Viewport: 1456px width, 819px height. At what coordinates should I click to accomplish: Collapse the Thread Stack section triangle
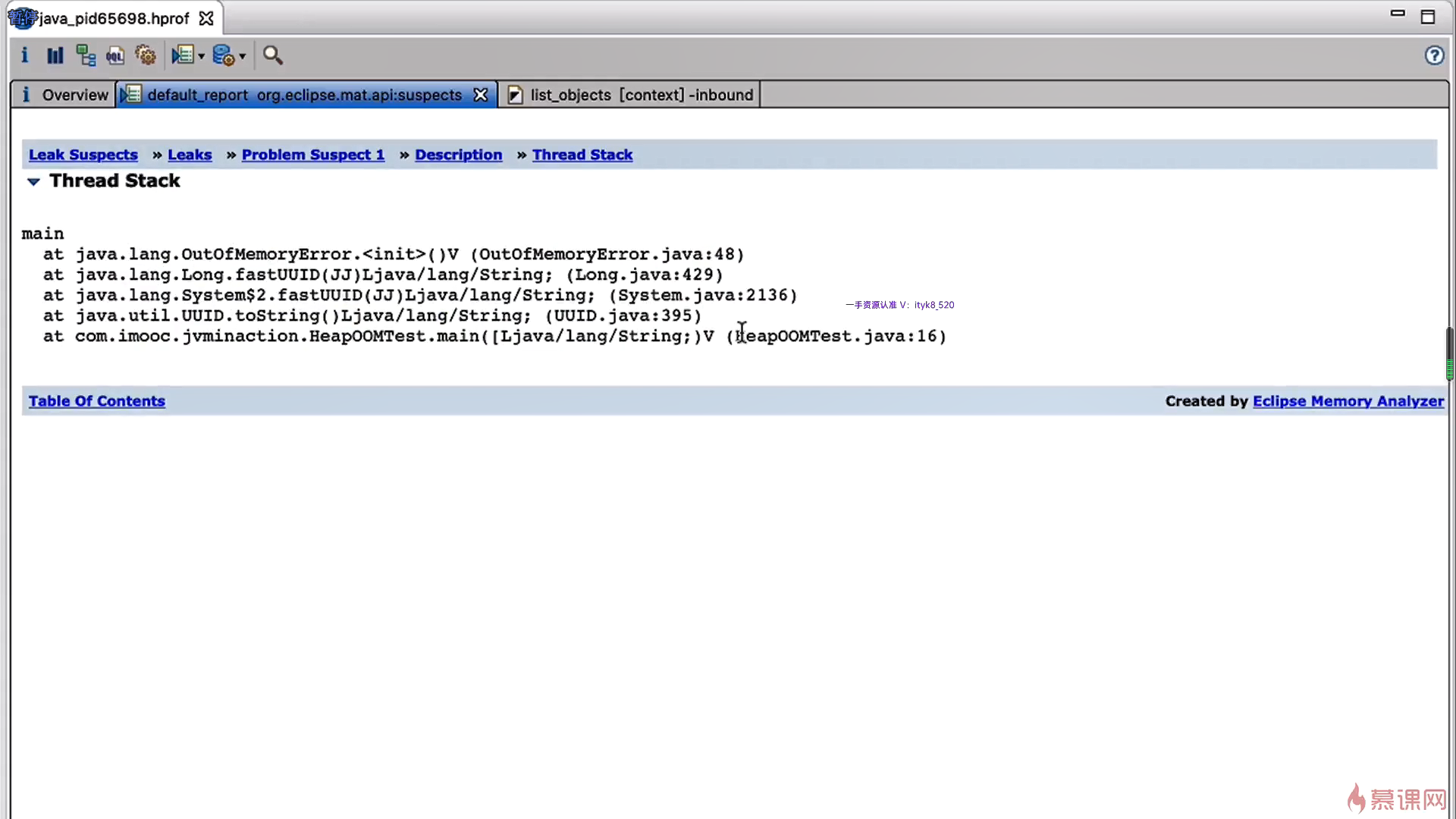coord(33,181)
